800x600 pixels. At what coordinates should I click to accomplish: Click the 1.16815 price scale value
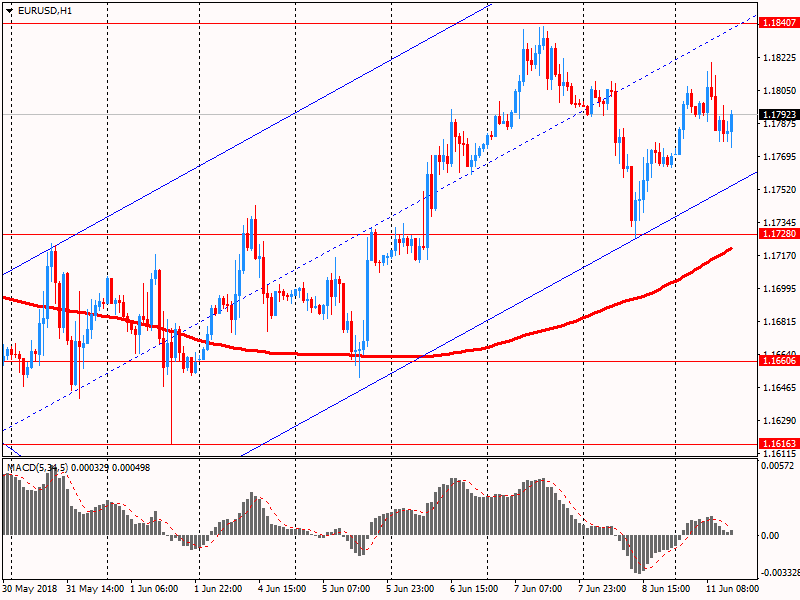point(779,322)
